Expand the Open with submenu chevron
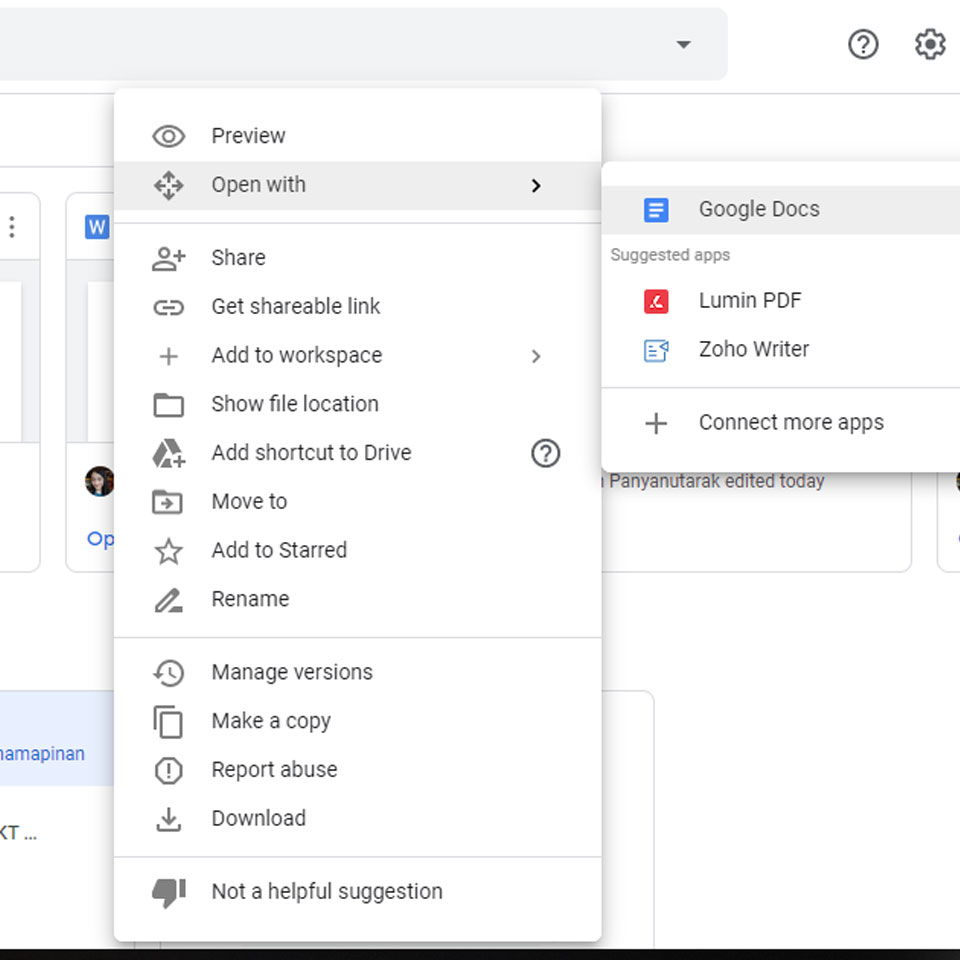Viewport: 960px width, 960px height. coord(536,186)
